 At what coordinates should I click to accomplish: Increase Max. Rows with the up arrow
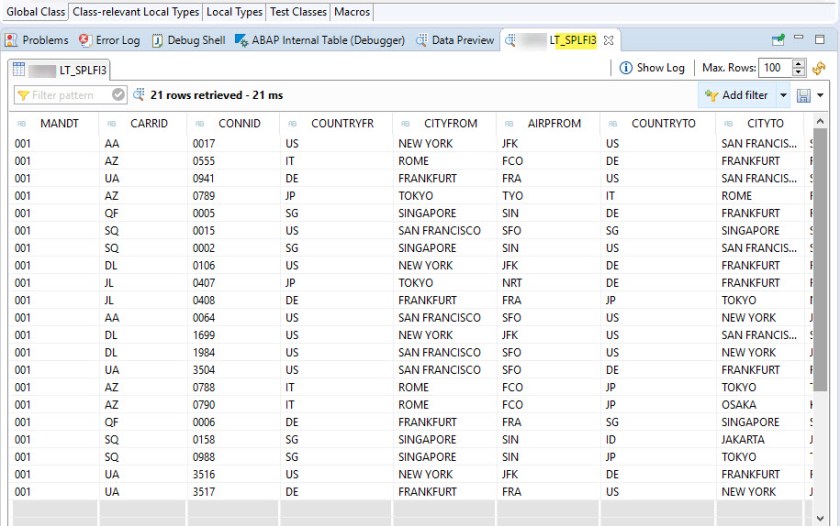point(798,64)
